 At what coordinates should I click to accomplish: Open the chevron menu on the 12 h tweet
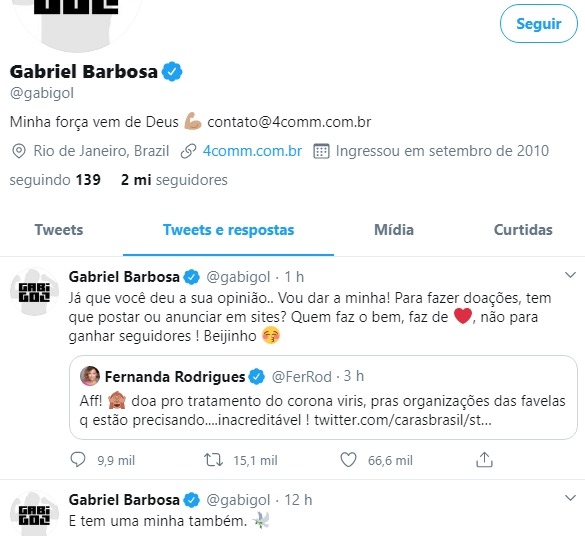[x=570, y=498]
